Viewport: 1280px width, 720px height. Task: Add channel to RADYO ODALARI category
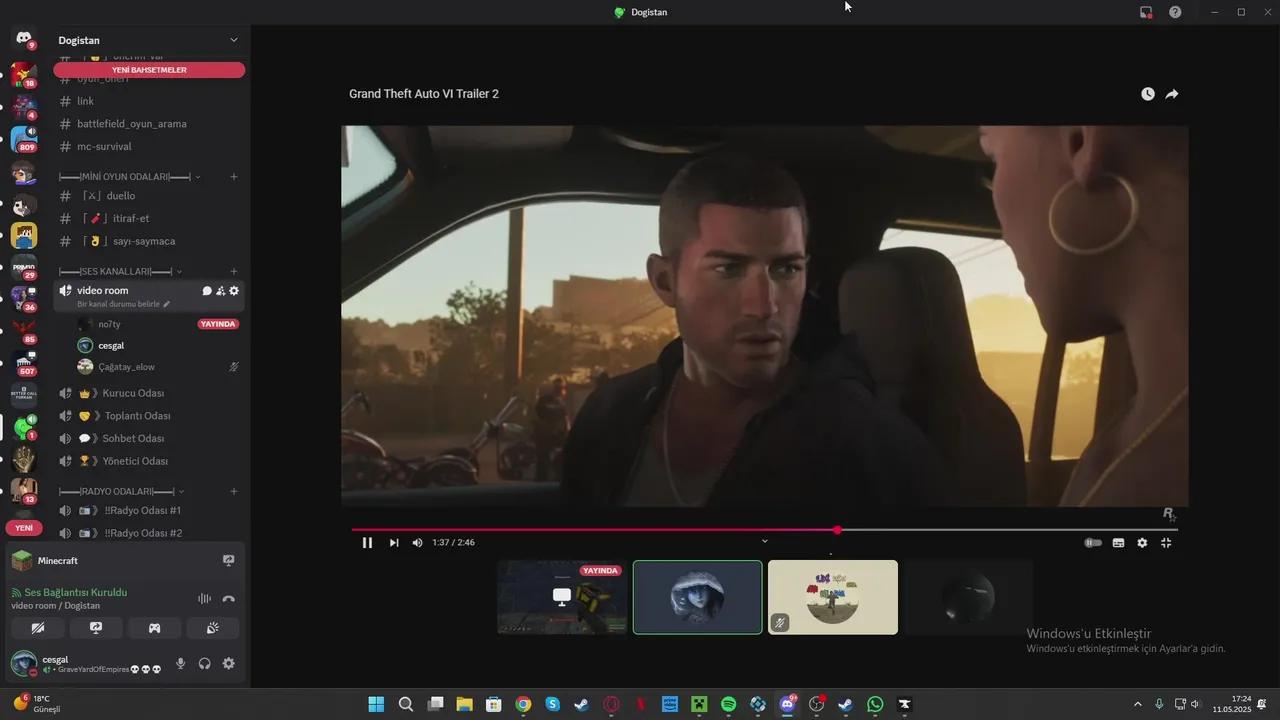tap(234, 491)
